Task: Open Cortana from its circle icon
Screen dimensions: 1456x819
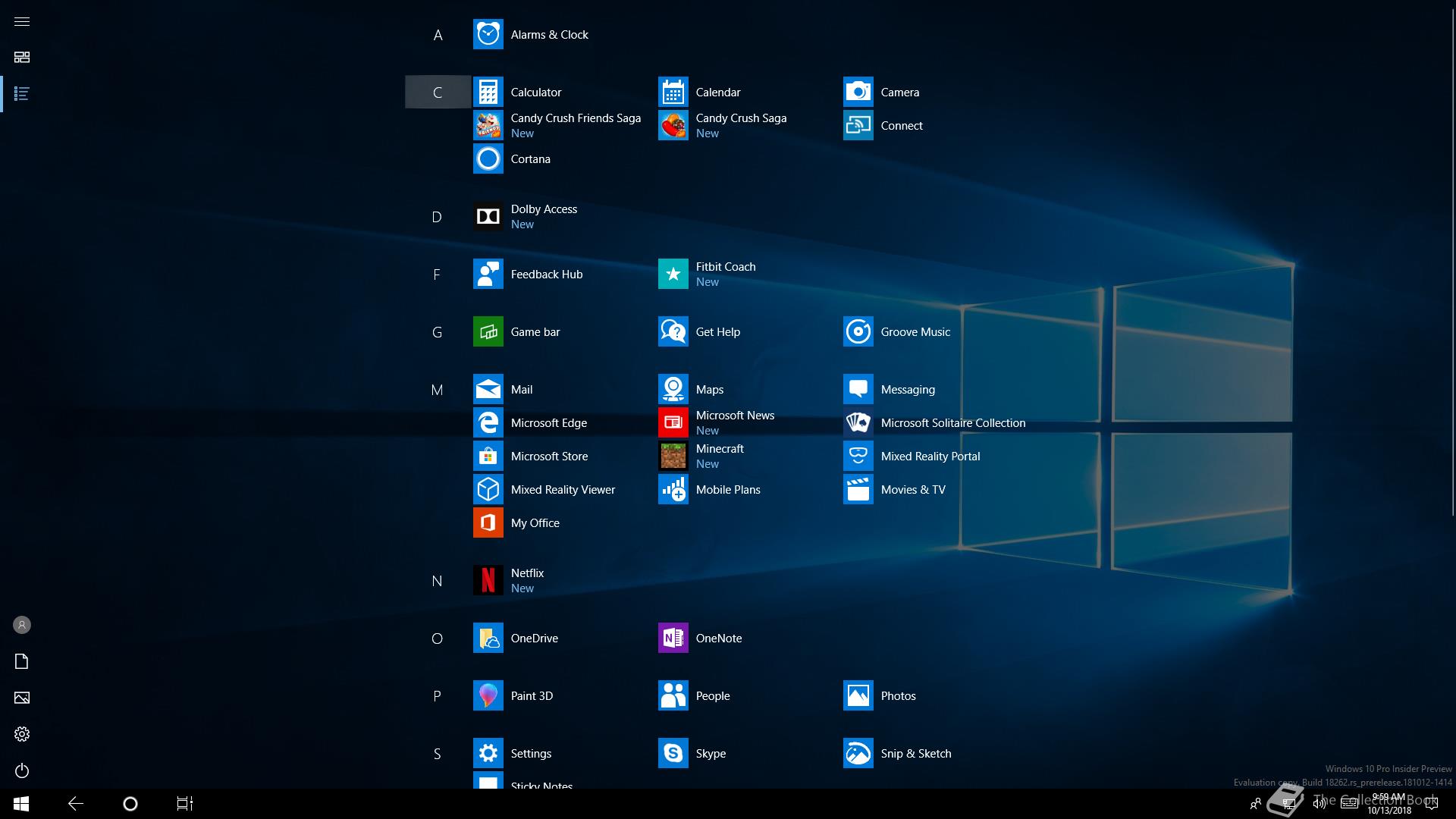Action: tap(488, 159)
